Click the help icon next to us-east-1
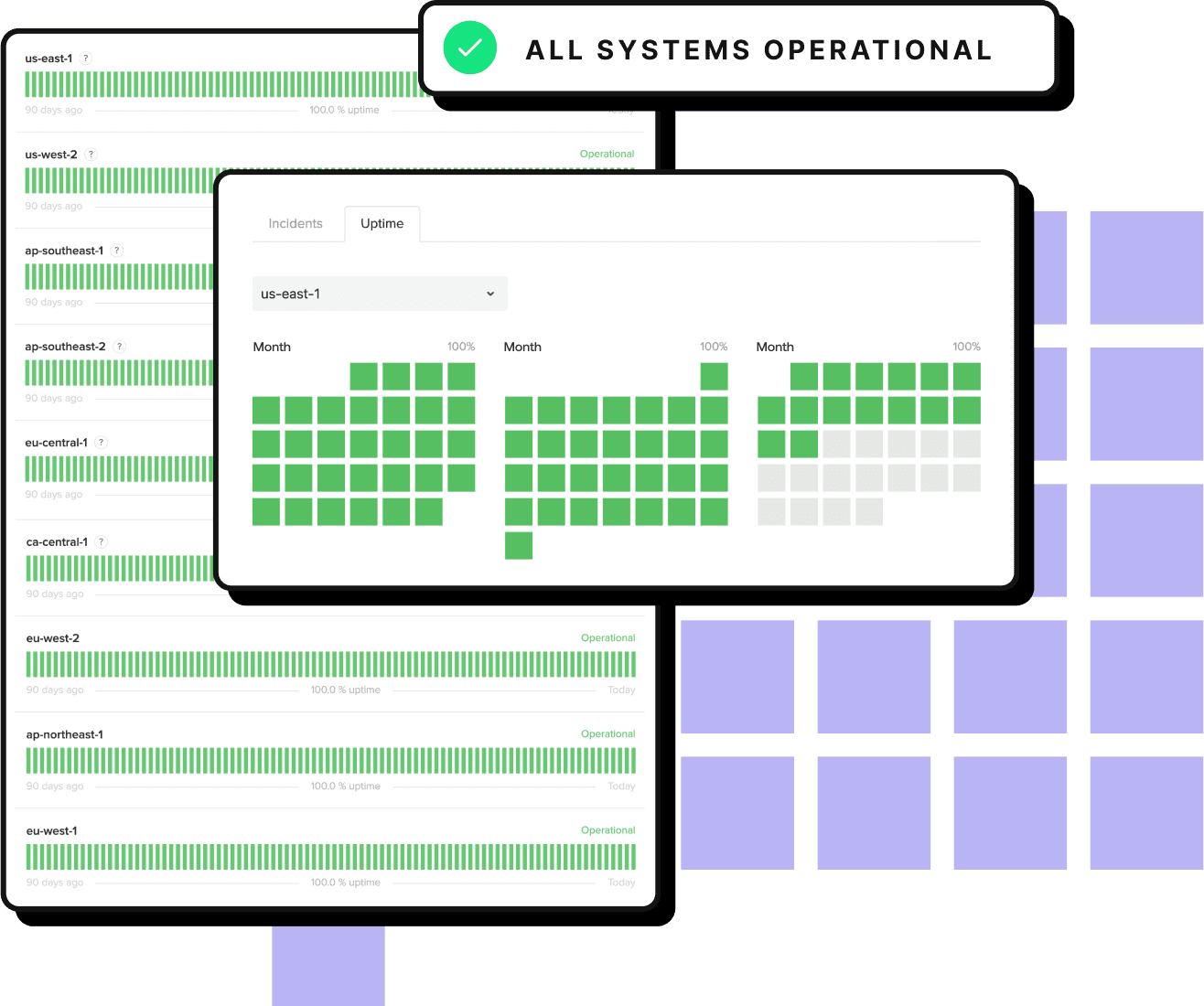1204x1006 pixels. [x=86, y=59]
